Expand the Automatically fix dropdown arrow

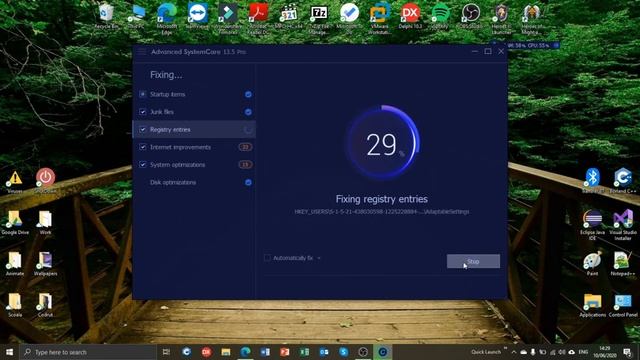(x=319, y=258)
